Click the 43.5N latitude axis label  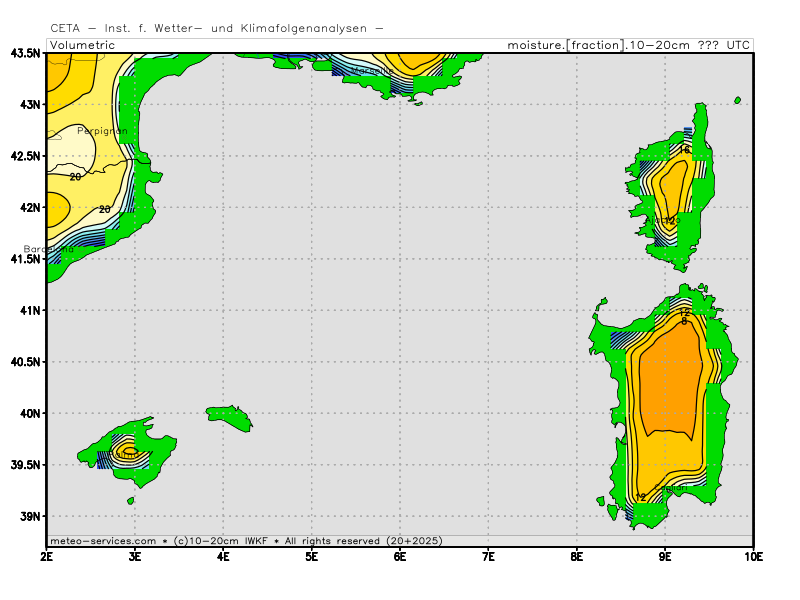click(x=25, y=53)
